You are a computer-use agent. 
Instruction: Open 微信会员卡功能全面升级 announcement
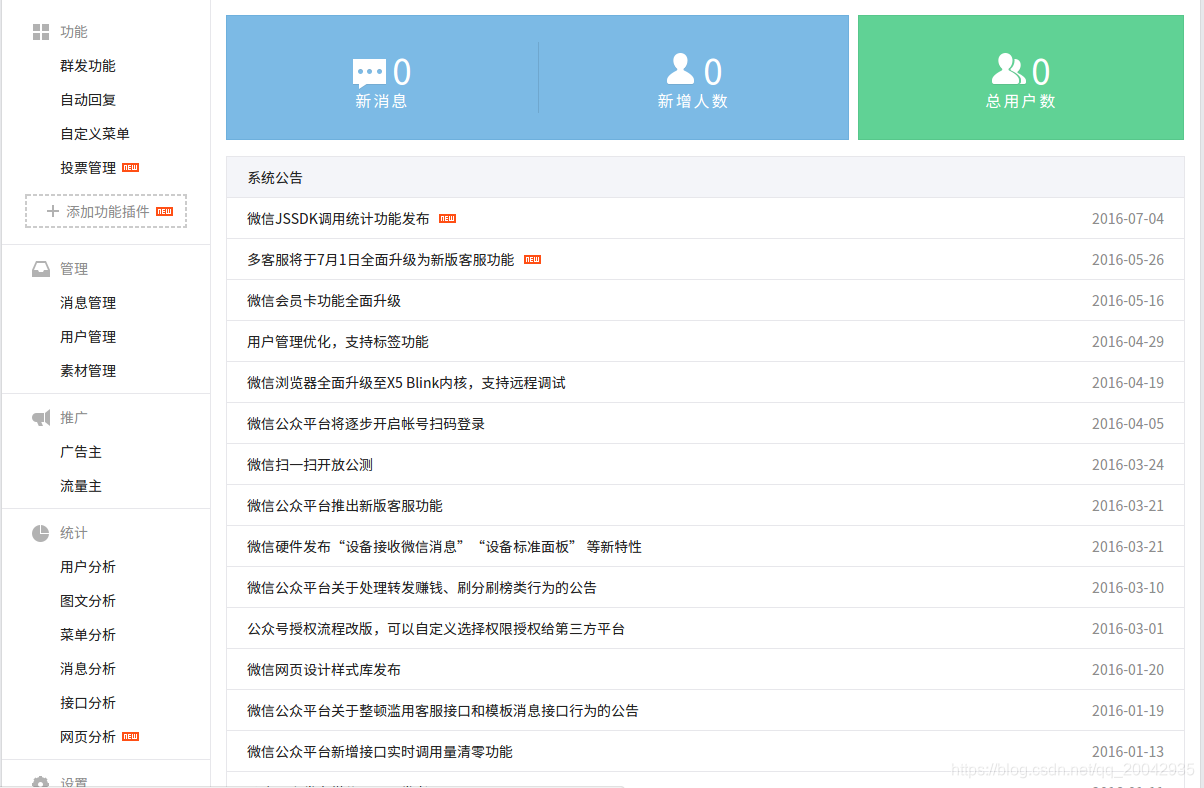click(x=324, y=301)
